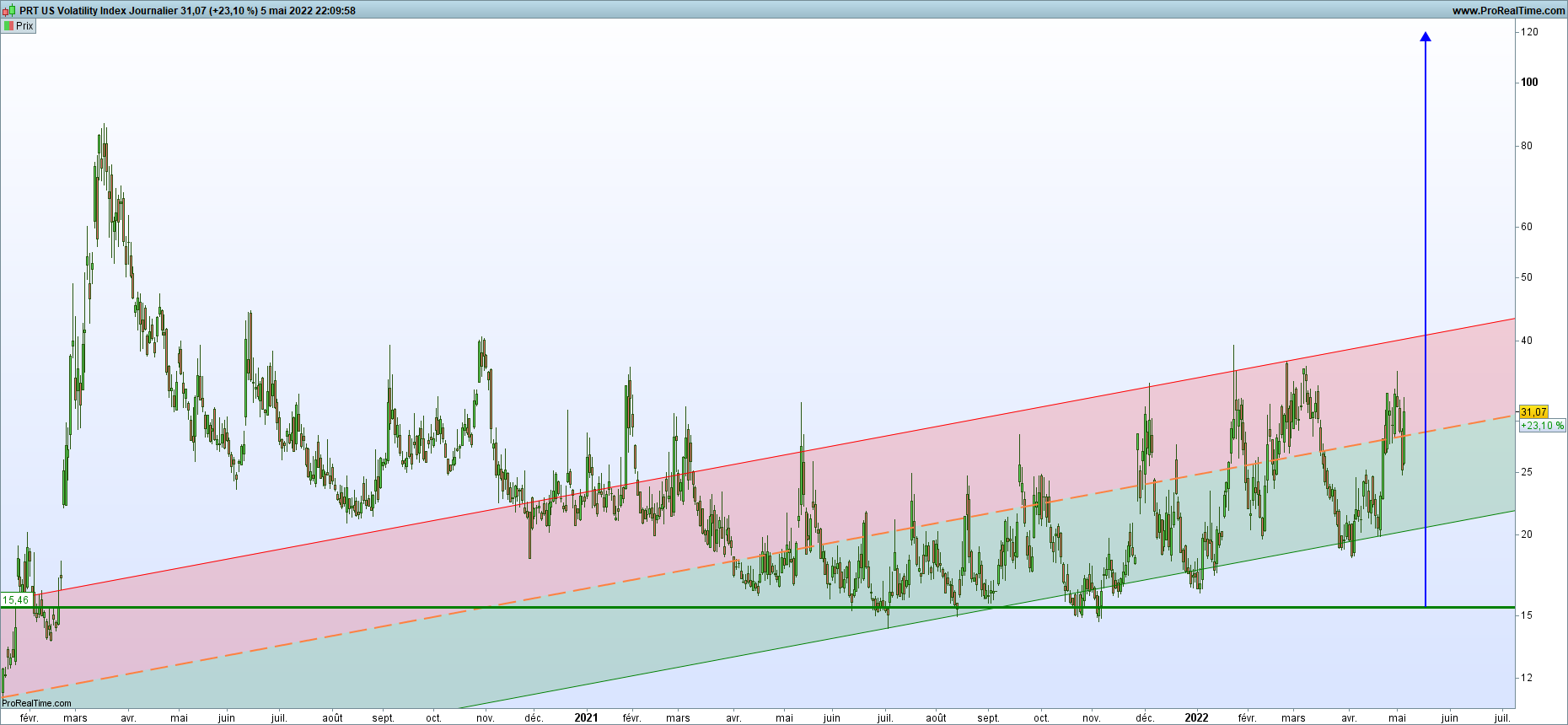Open the www.ProRealTime.com link

(x=1509, y=11)
